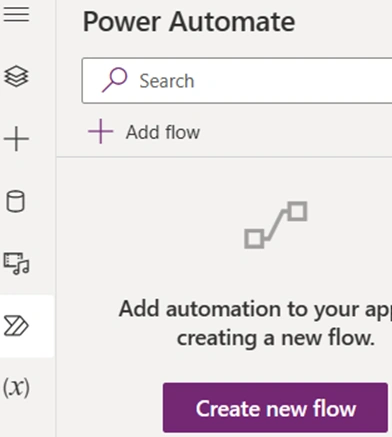Click Add flow
The height and width of the screenshot is (437, 392).
(144, 132)
